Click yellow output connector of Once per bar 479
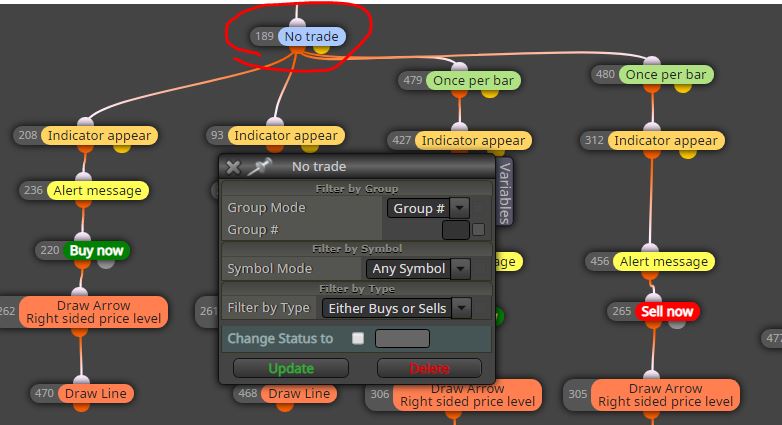 tap(490, 92)
